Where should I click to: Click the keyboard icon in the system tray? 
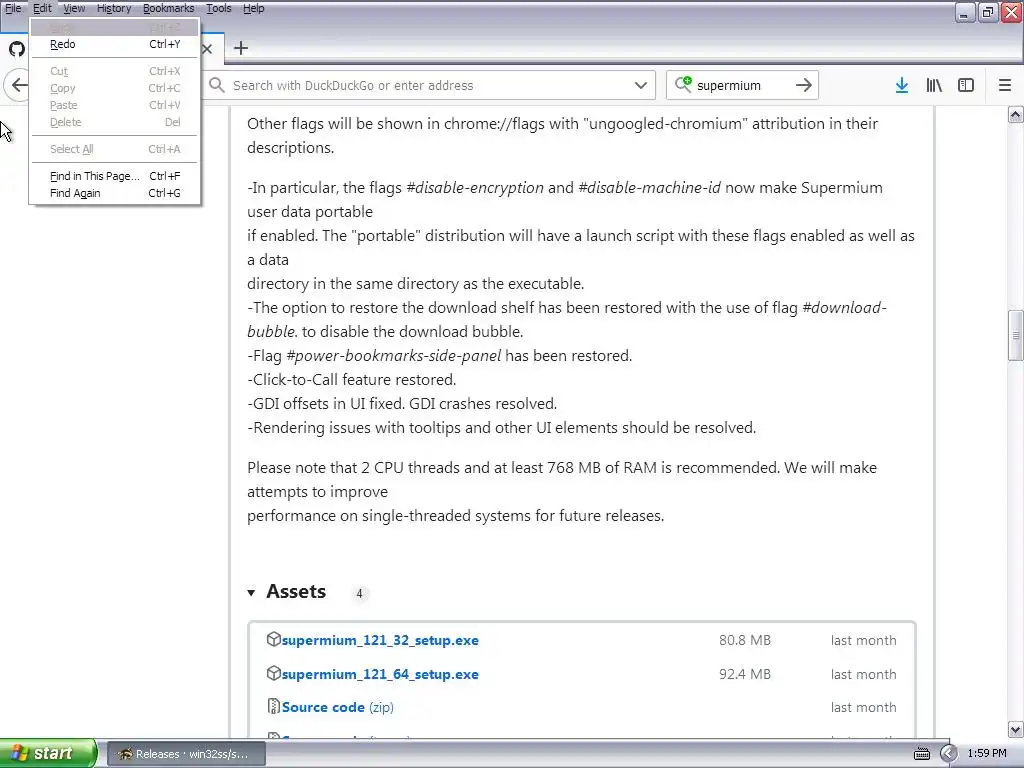(922, 754)
